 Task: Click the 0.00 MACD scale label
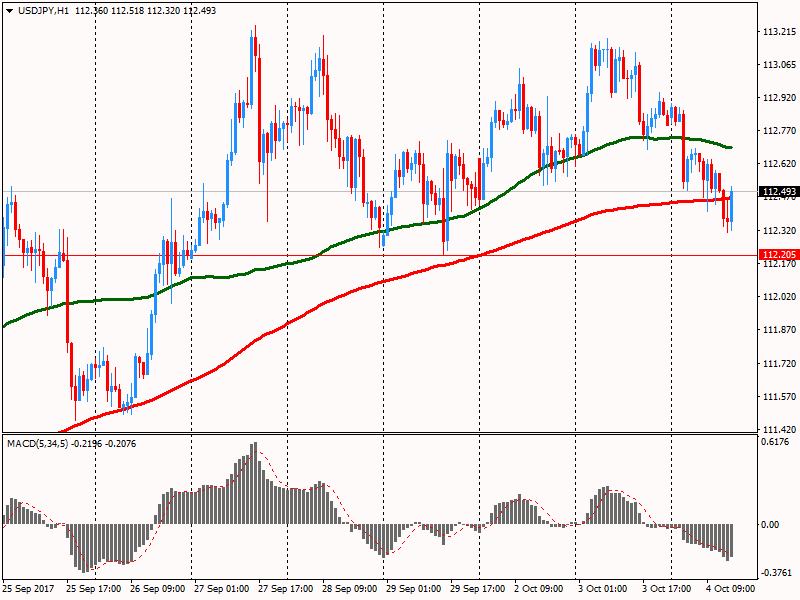pos(770,524)
